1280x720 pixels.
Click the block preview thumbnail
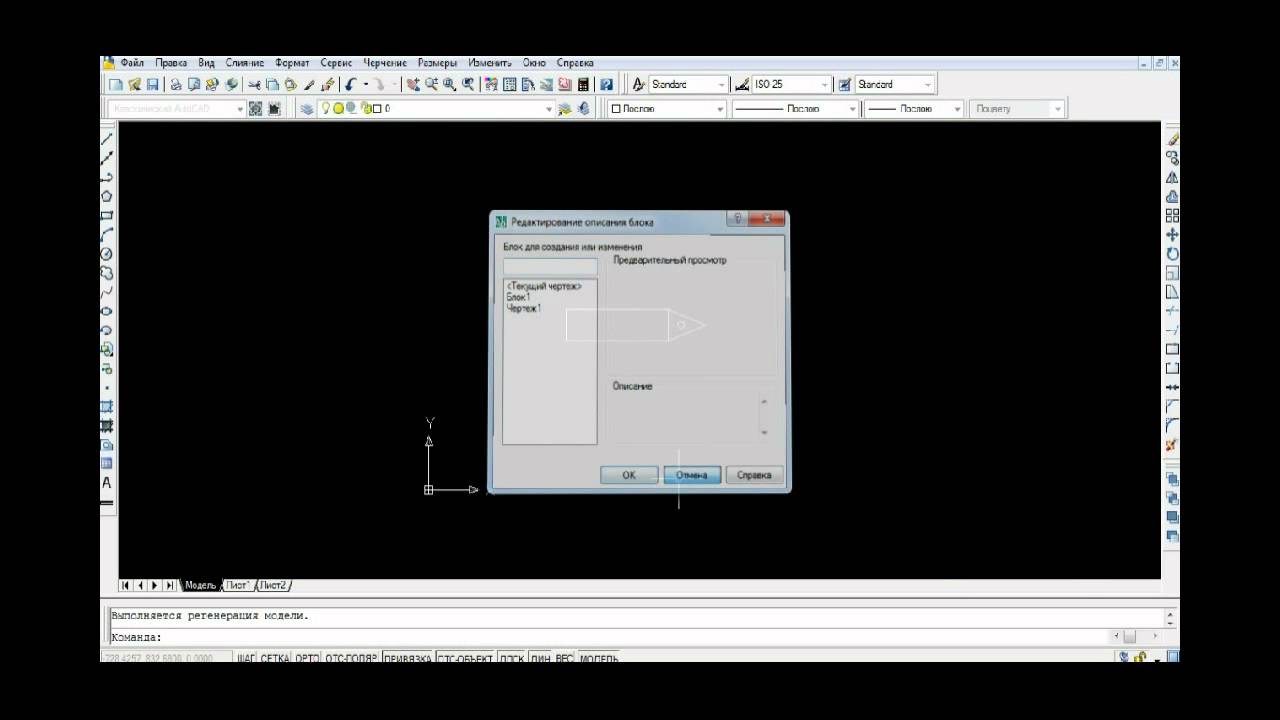click(691, 320)
